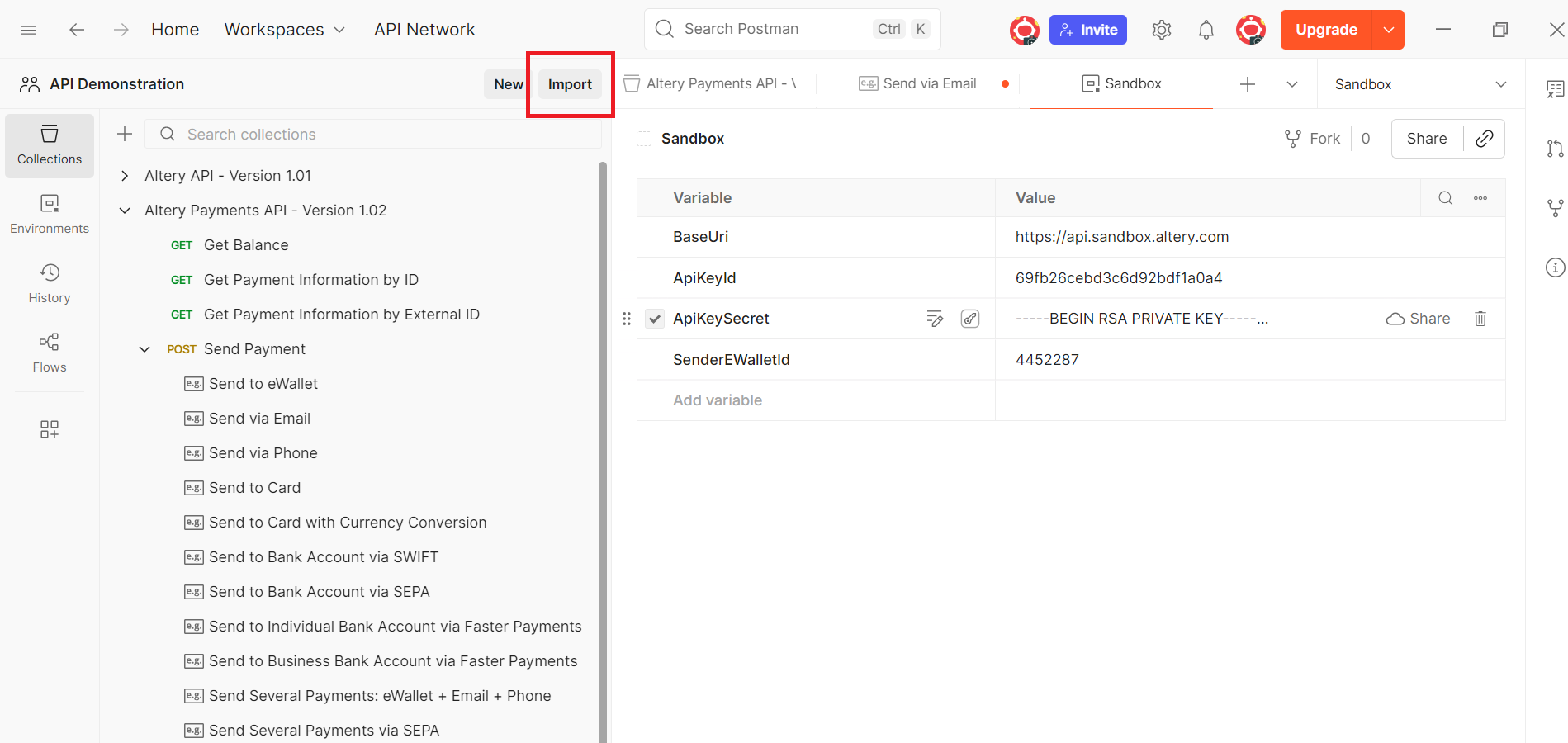The width and height of the screenshot is (1568, 743).
Task: Open the settings gear icon
Action: click(1162, 30)
